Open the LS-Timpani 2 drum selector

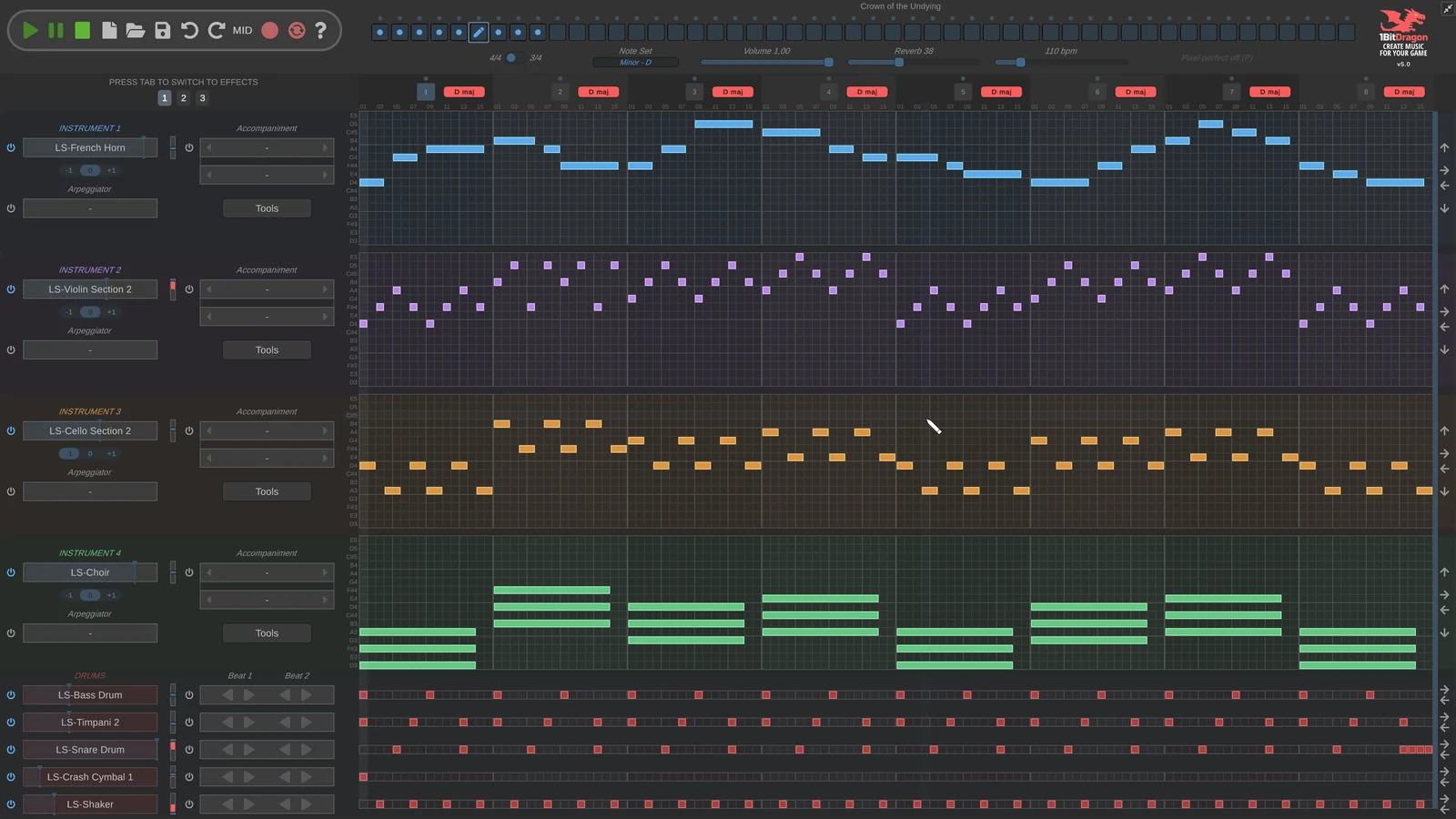click(90, 723)
